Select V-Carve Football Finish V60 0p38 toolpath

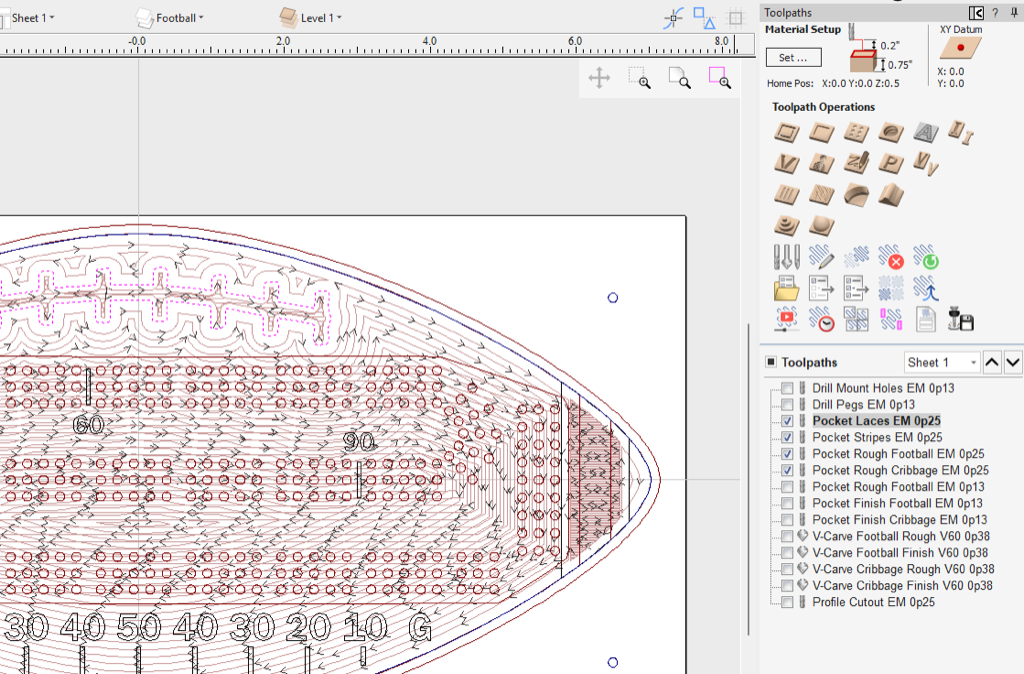click(900, 553)
